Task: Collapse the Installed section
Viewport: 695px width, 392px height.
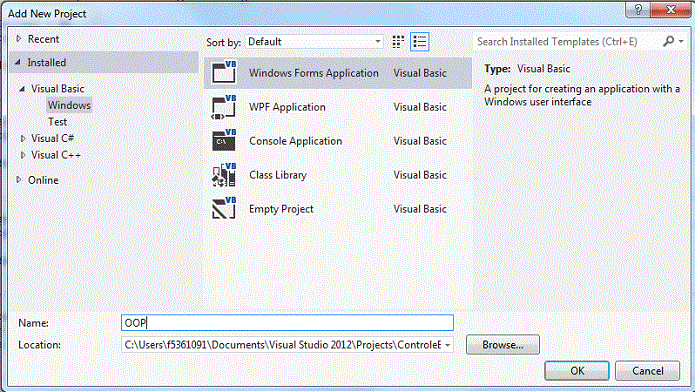Action: point(18,63)
